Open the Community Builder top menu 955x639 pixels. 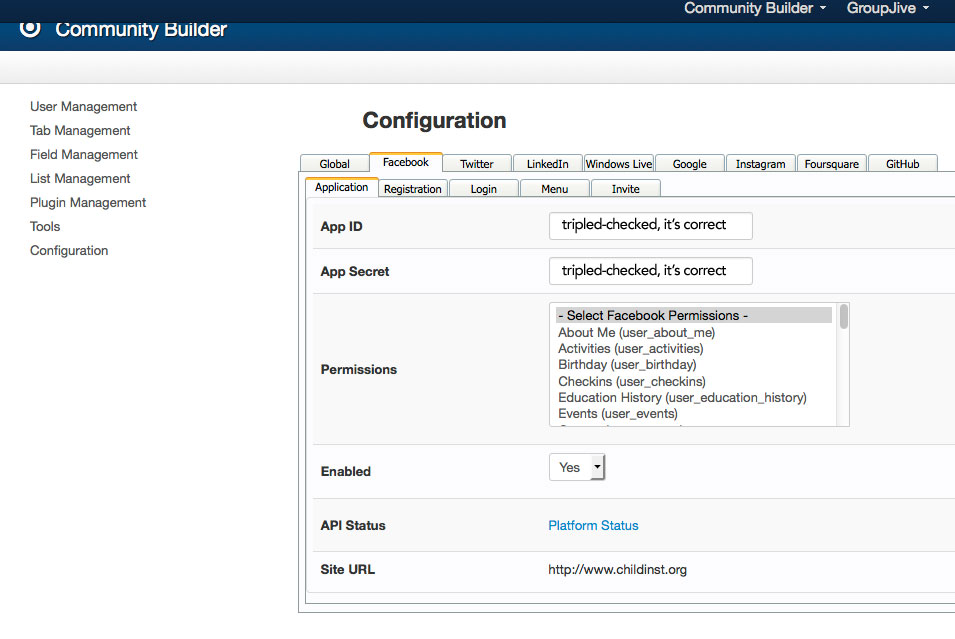tap(755, 9)
